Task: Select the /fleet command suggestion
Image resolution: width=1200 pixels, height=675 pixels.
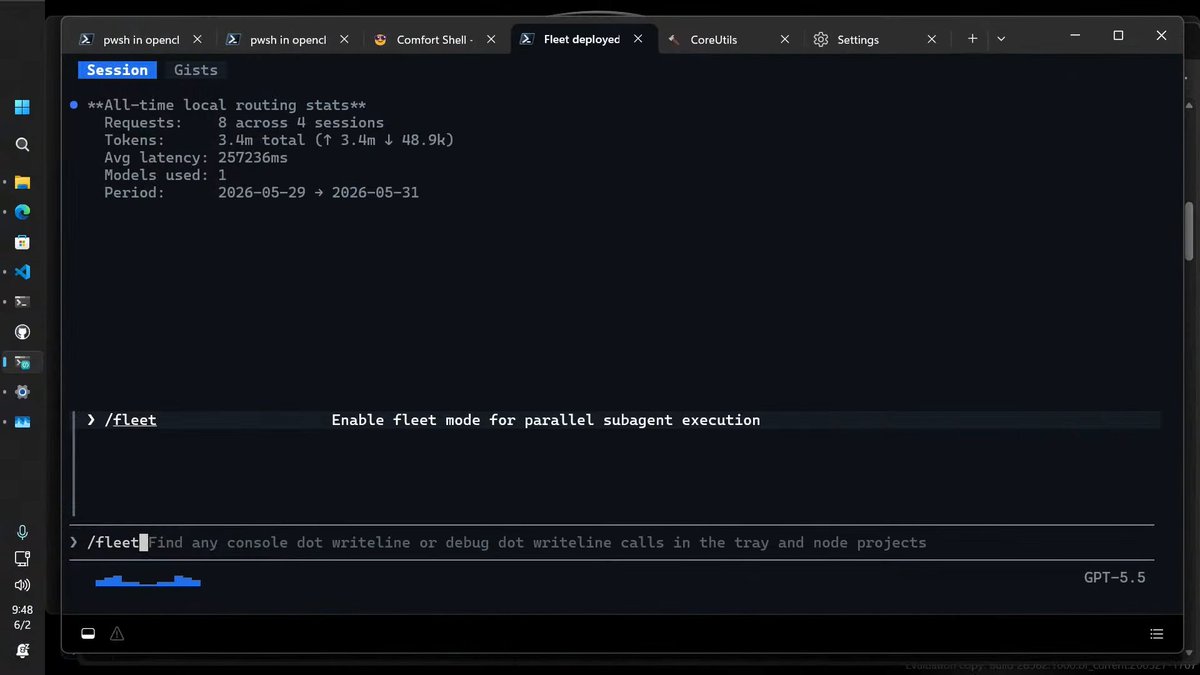Action: pos(618,420)
